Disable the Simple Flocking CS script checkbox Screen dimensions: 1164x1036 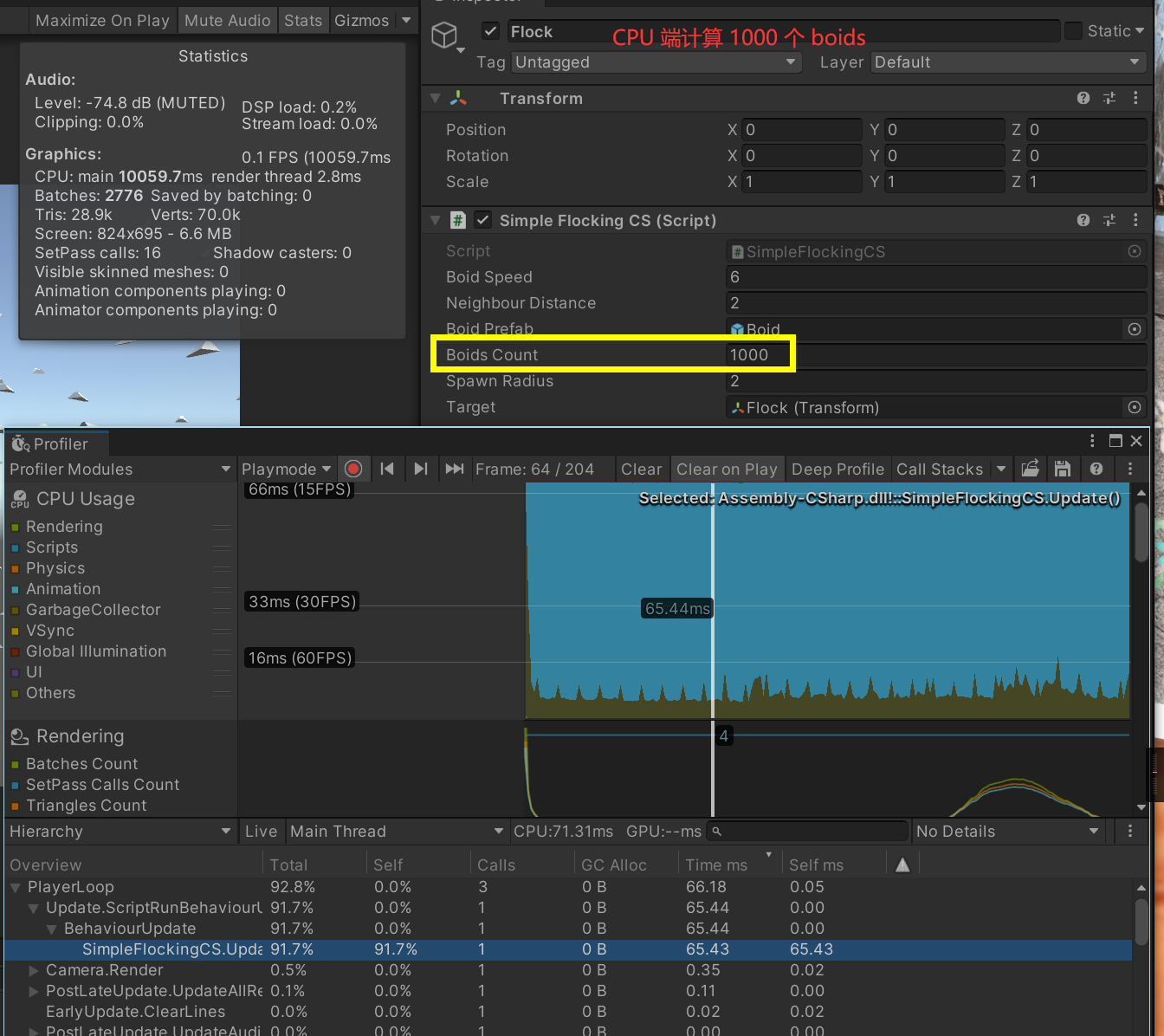(483, 220)
